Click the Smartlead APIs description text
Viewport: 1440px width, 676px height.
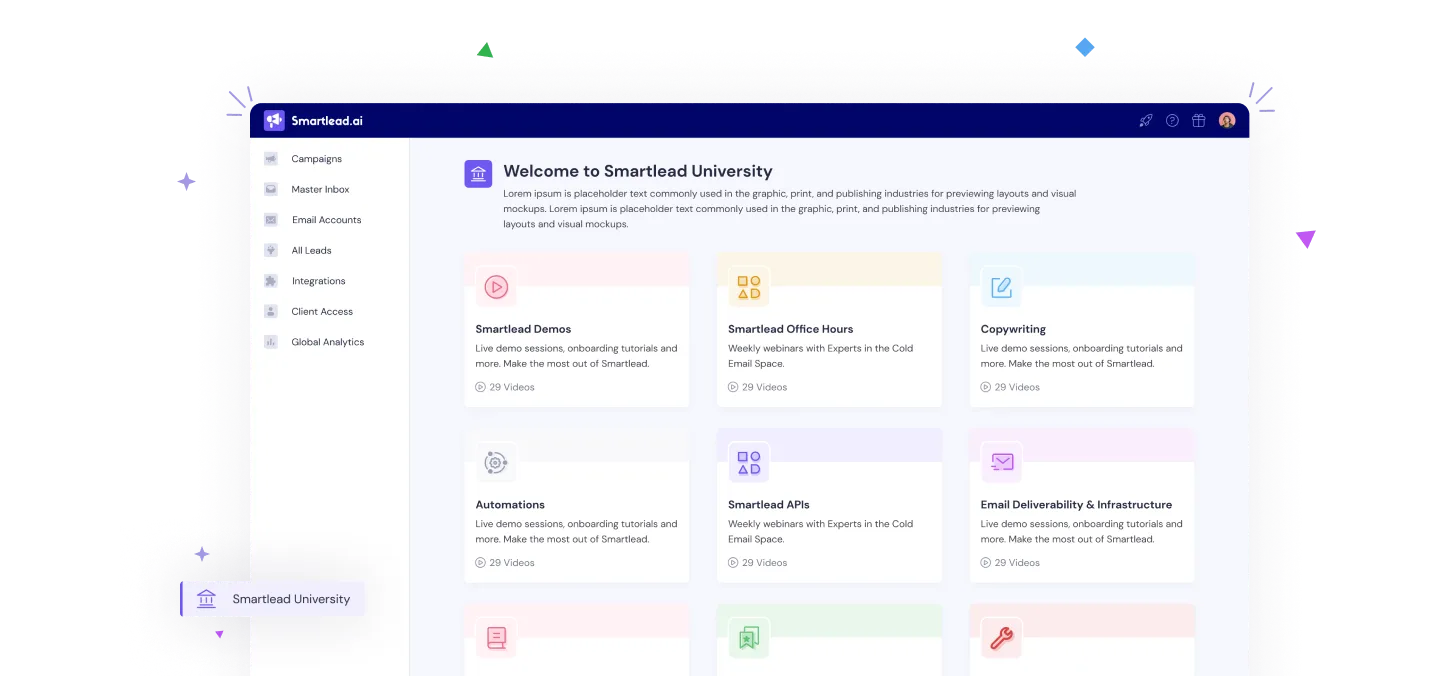(x=820, y=531)
